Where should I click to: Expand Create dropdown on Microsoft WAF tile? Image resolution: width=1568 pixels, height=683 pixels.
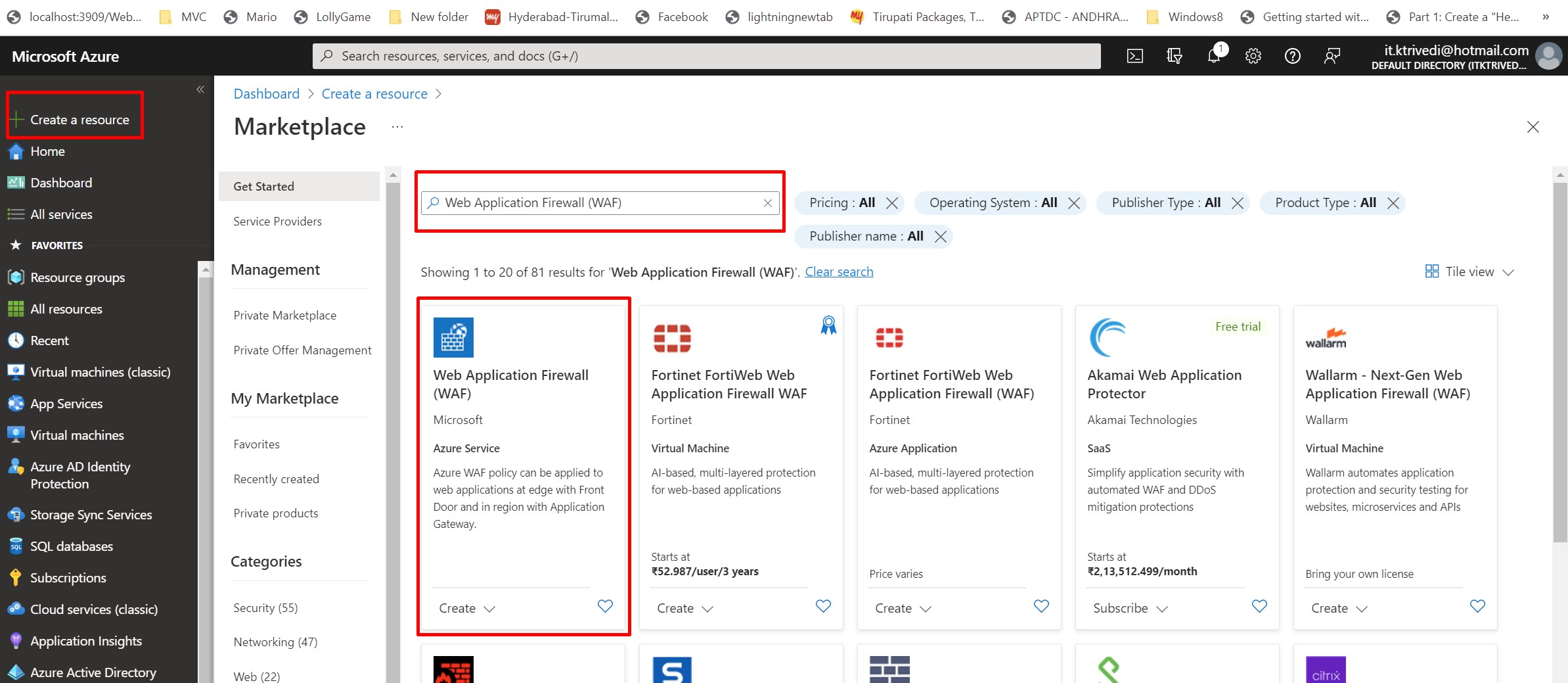pyautogui.click(x=467, y=609)
